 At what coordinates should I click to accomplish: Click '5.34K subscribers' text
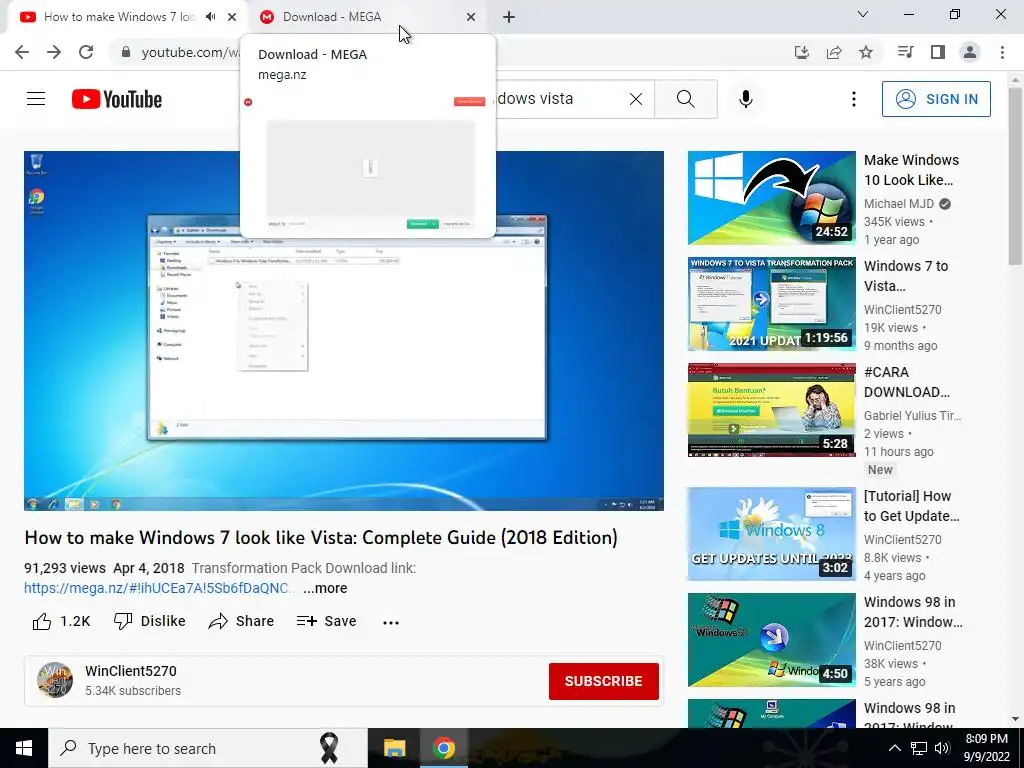[x=133, y=691]
